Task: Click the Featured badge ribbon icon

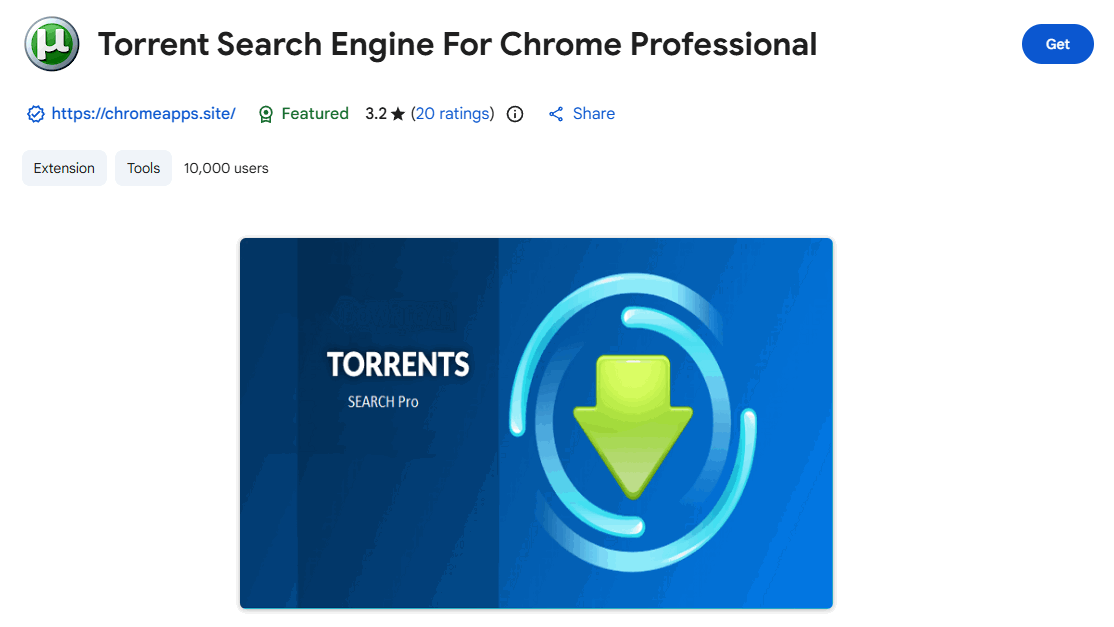Action: [266, 114]
